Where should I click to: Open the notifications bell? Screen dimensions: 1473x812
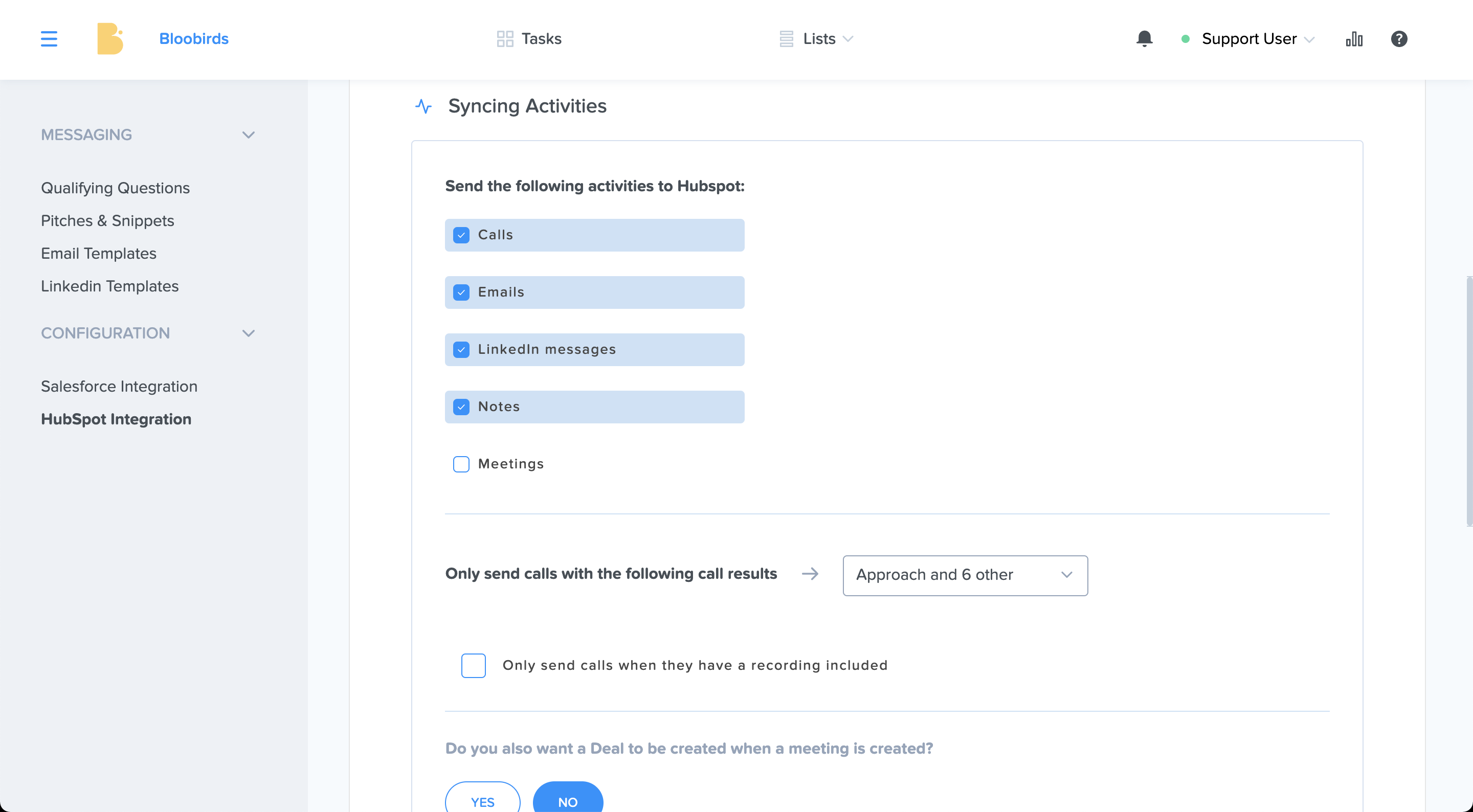click(1144, 39)
